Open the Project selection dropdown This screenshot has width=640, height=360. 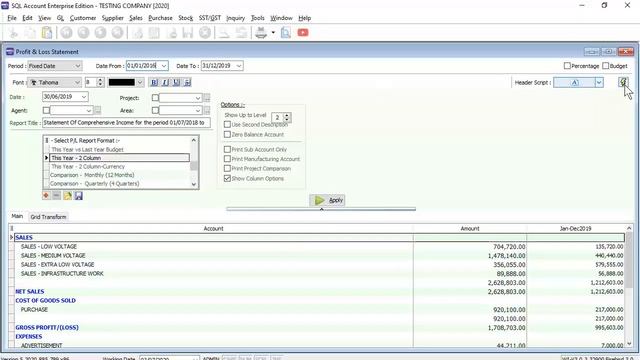[x=198, y=98]
